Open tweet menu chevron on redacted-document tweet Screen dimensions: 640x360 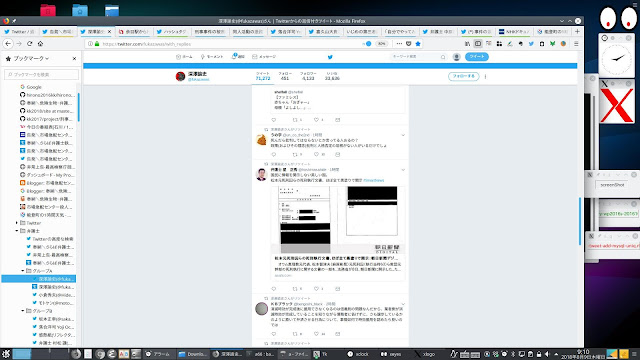coord(403,170)
